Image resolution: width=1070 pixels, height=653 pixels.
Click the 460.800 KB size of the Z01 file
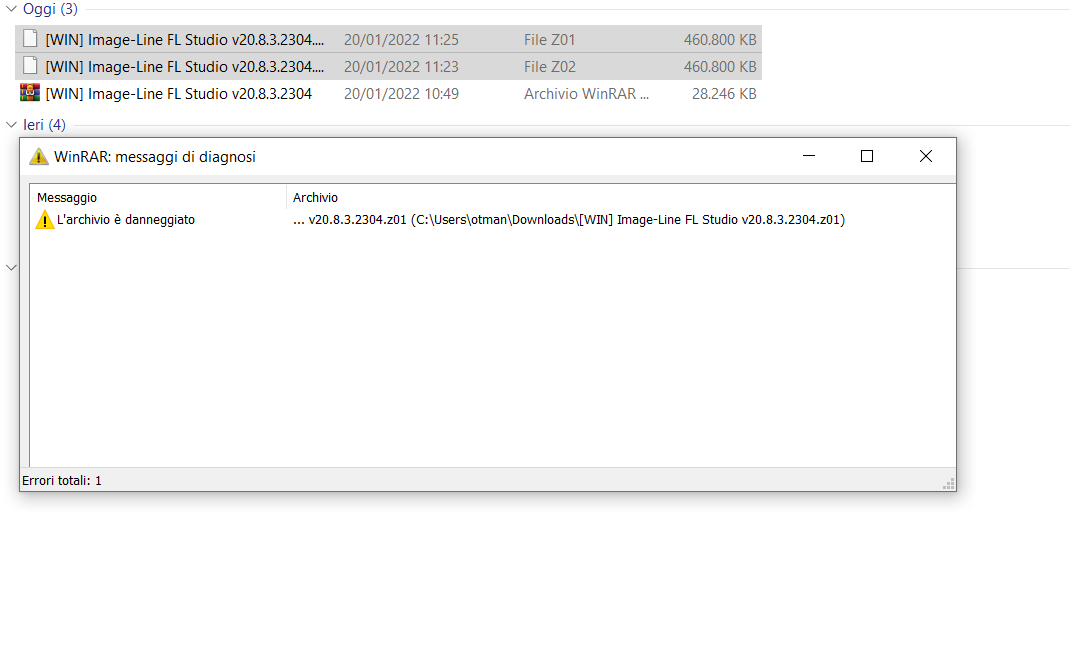coord(720,40)
